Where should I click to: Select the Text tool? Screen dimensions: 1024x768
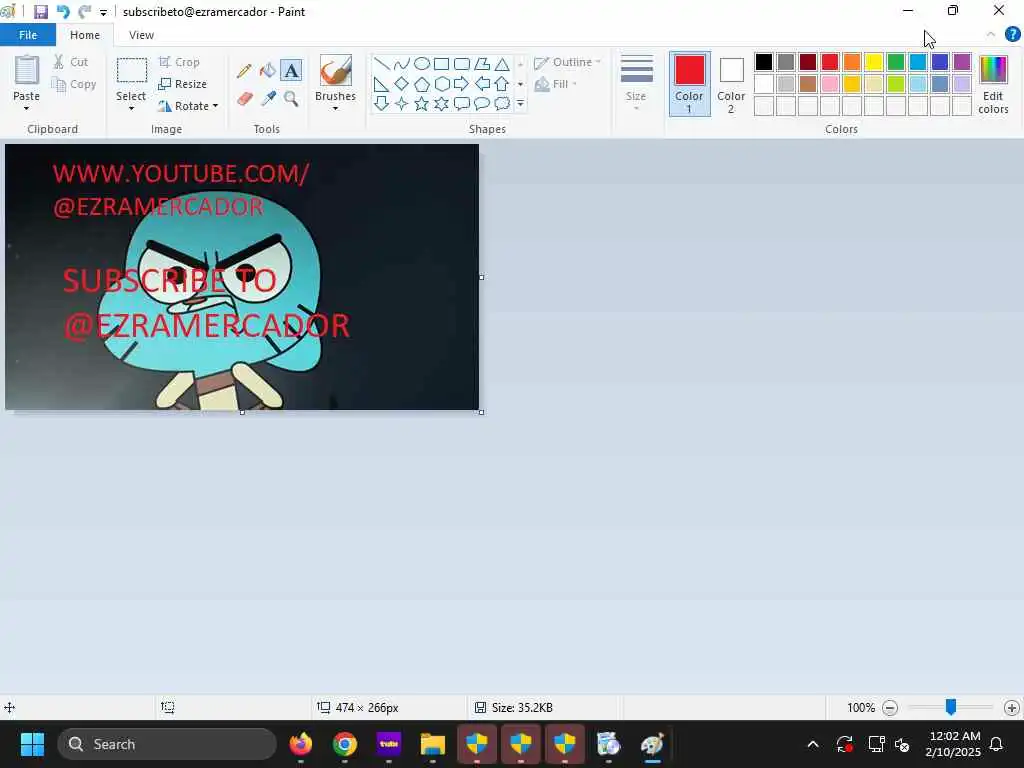click(x=291, y=71)
